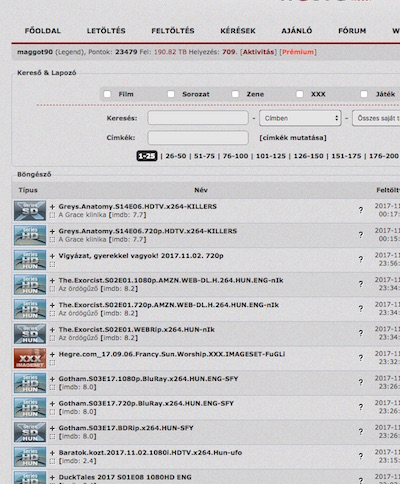Open the FÓRUM menu item
The height and width of the screenshot is (484, 400).
click(x=352, y=31)
